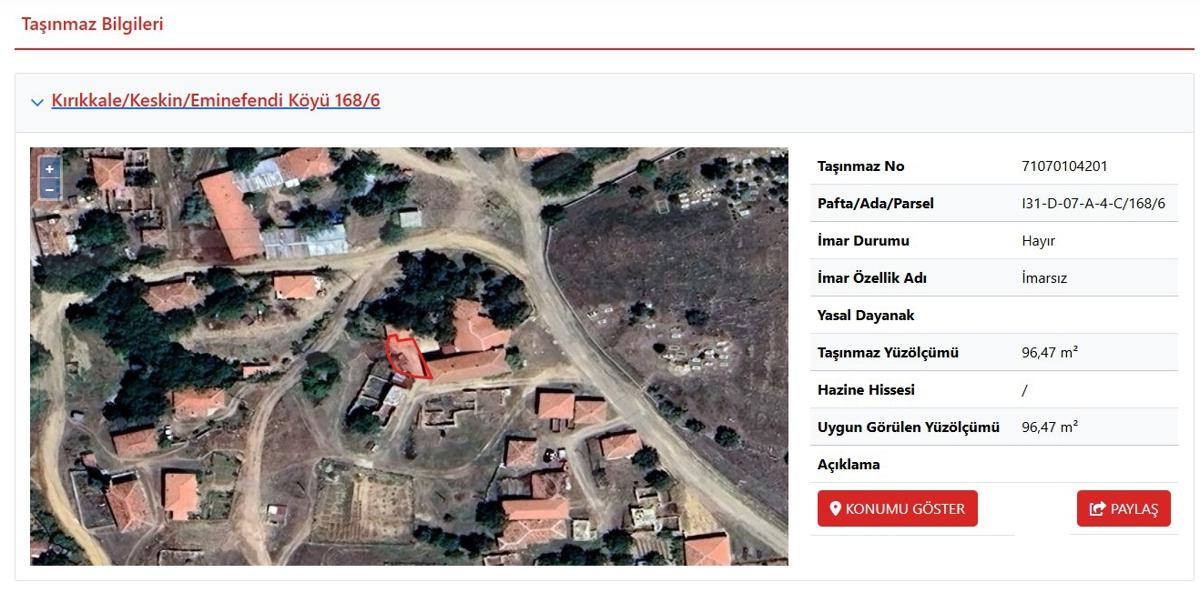This screenshot has width=1200, height=593.
Task: Click the Açıklama row label
Action: pos(849,465)
